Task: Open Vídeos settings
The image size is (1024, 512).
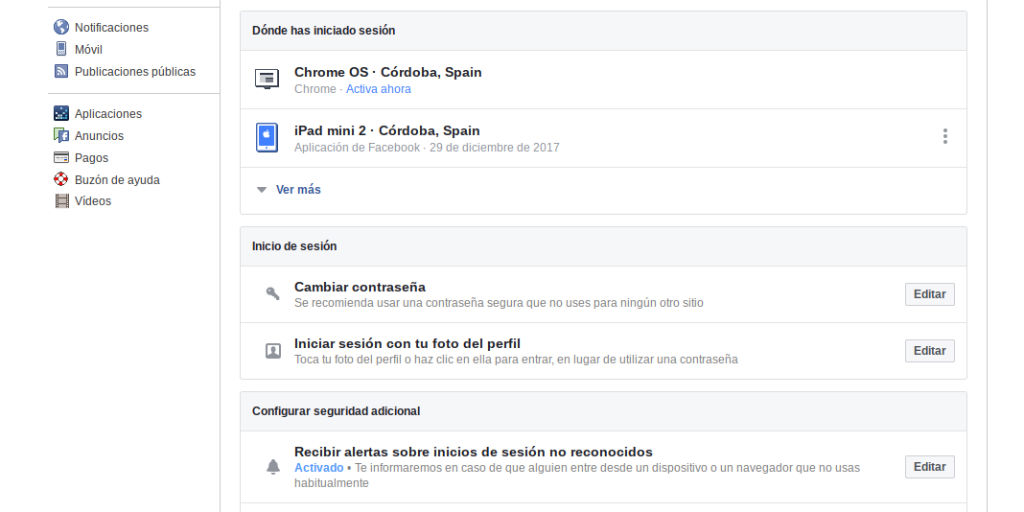Action: 93,201
